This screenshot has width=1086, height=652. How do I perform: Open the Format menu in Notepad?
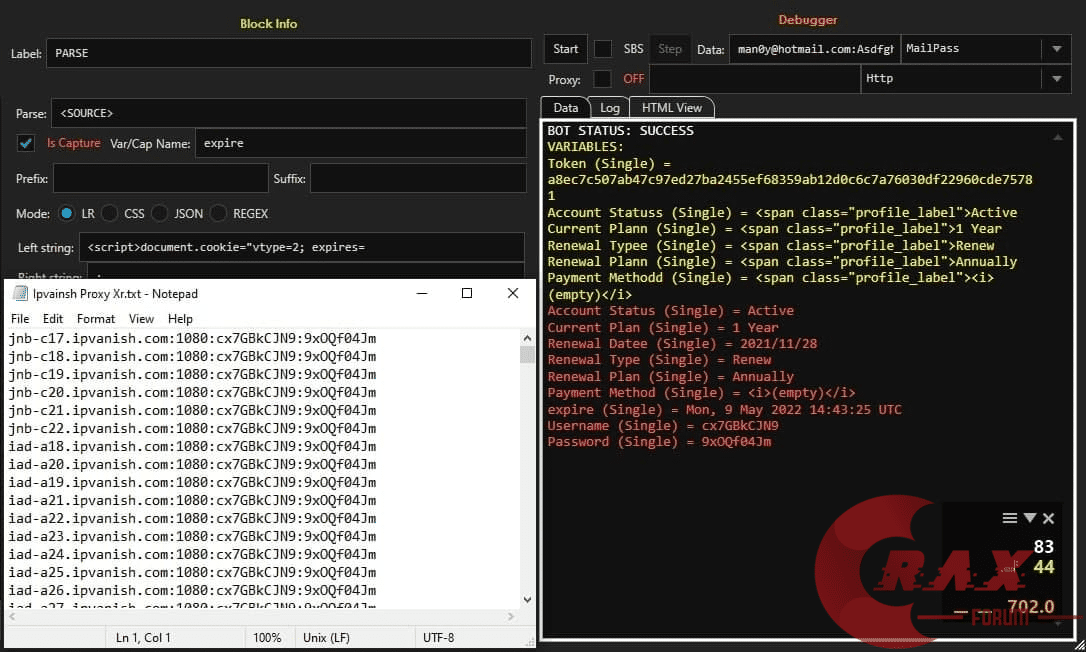(96, 319)
